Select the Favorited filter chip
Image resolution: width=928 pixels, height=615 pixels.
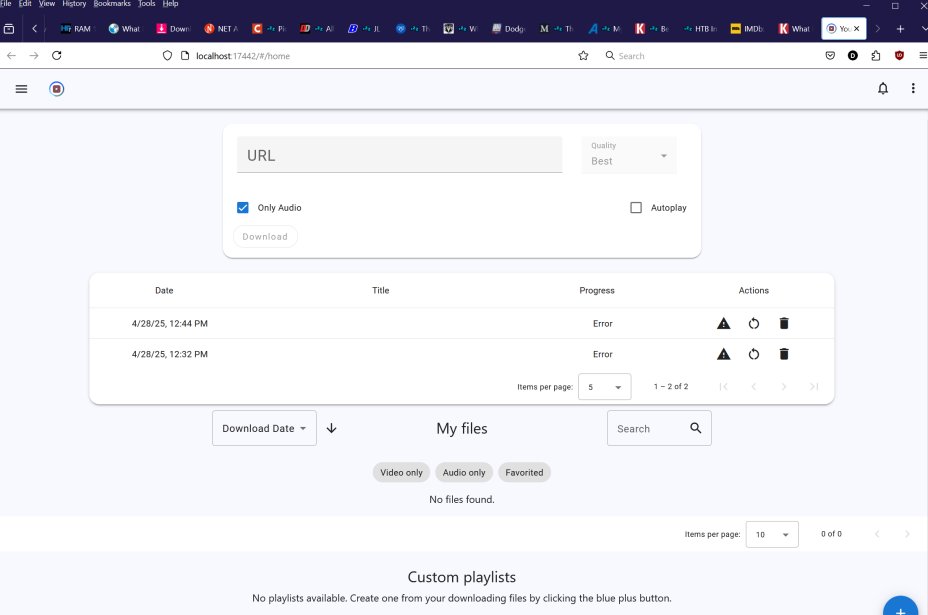(x=524, y=472)
